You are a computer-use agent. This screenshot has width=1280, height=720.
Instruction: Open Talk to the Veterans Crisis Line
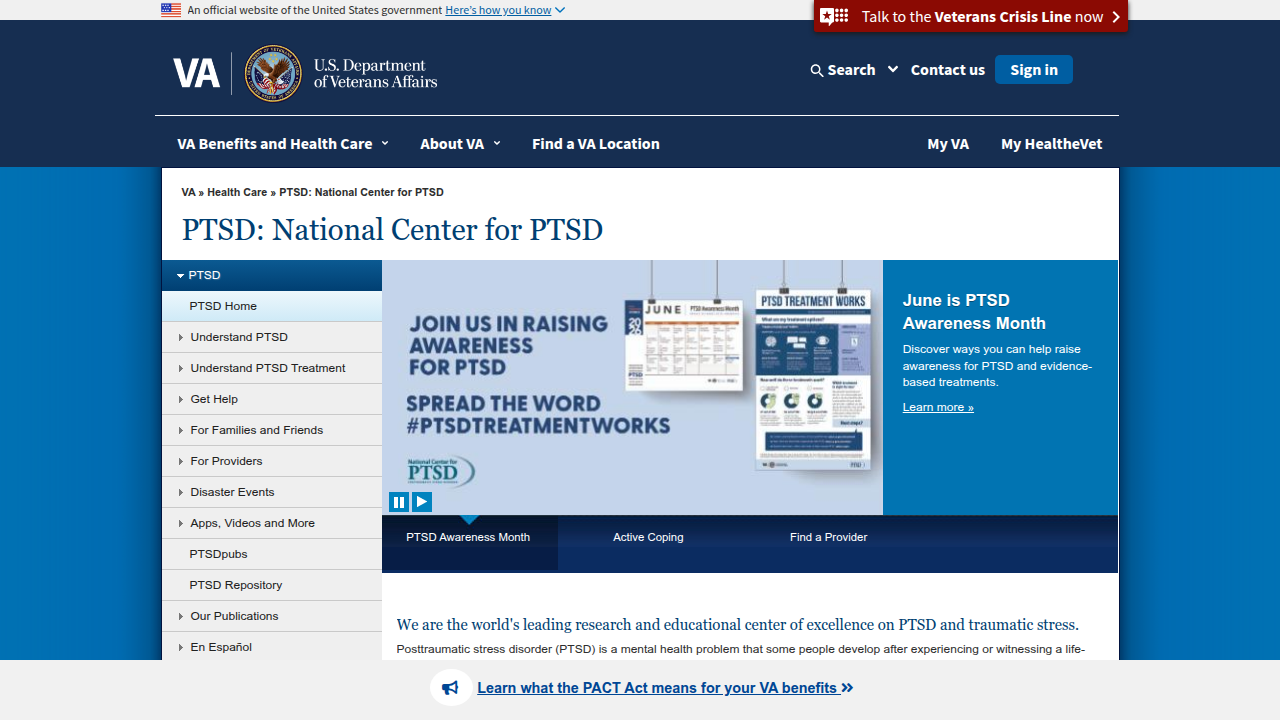coord(970,16)
